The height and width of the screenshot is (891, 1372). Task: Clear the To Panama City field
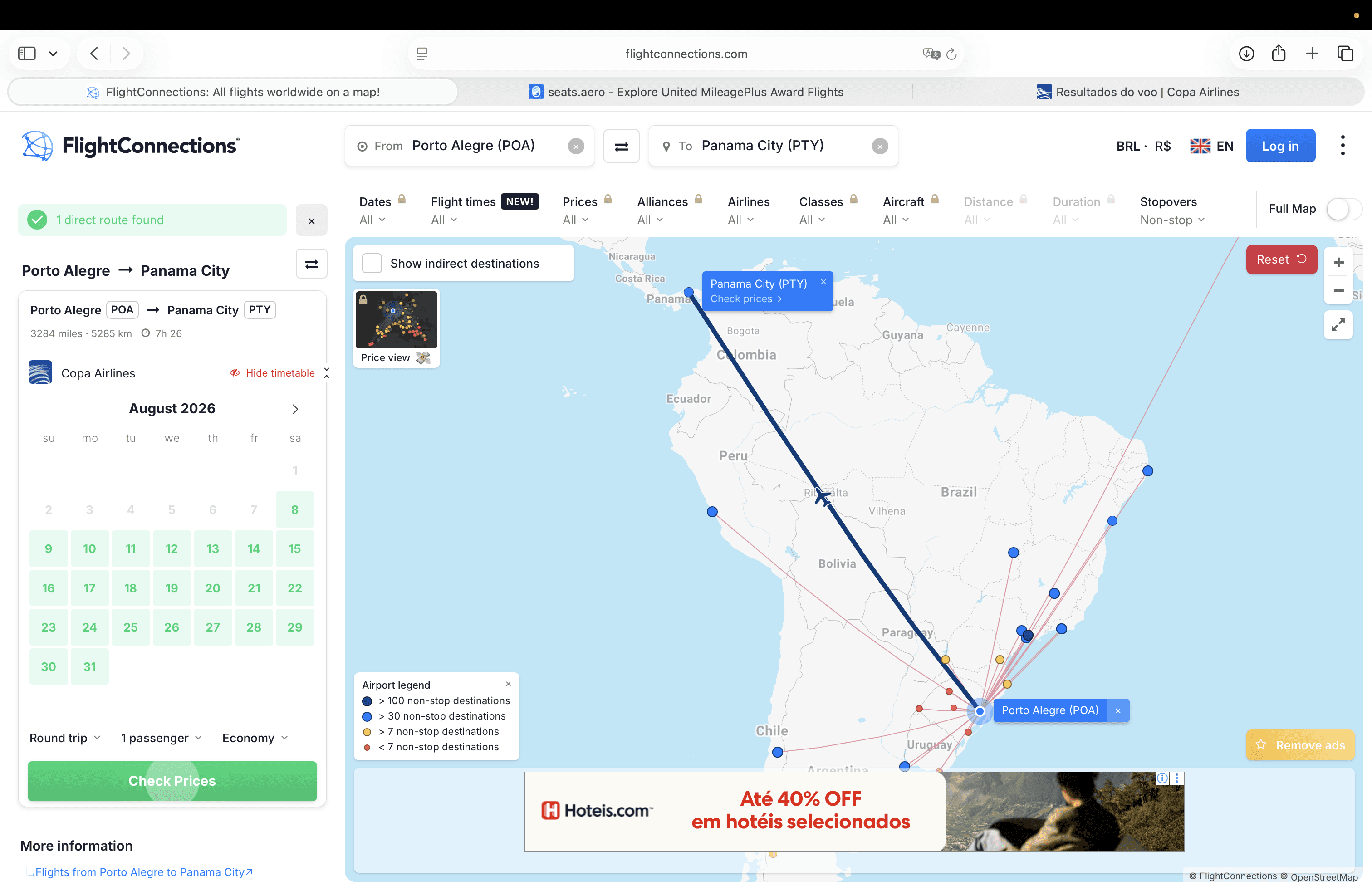[879, 147]
